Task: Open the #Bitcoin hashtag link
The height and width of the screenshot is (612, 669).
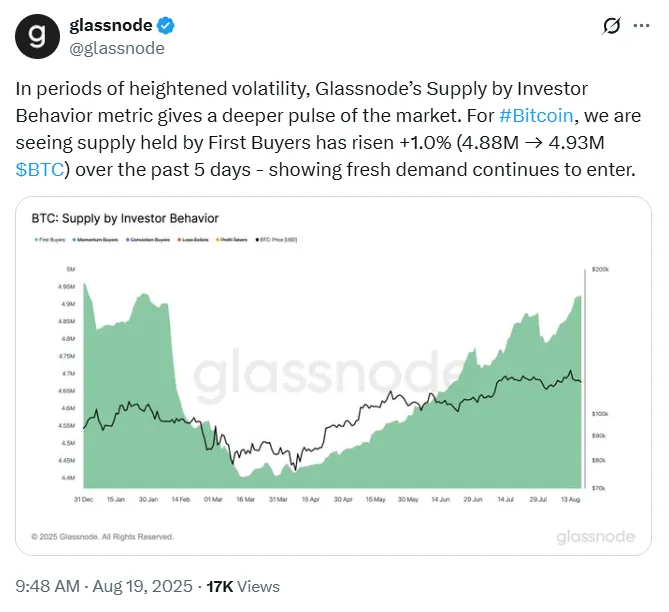Action: pos(536,116)
